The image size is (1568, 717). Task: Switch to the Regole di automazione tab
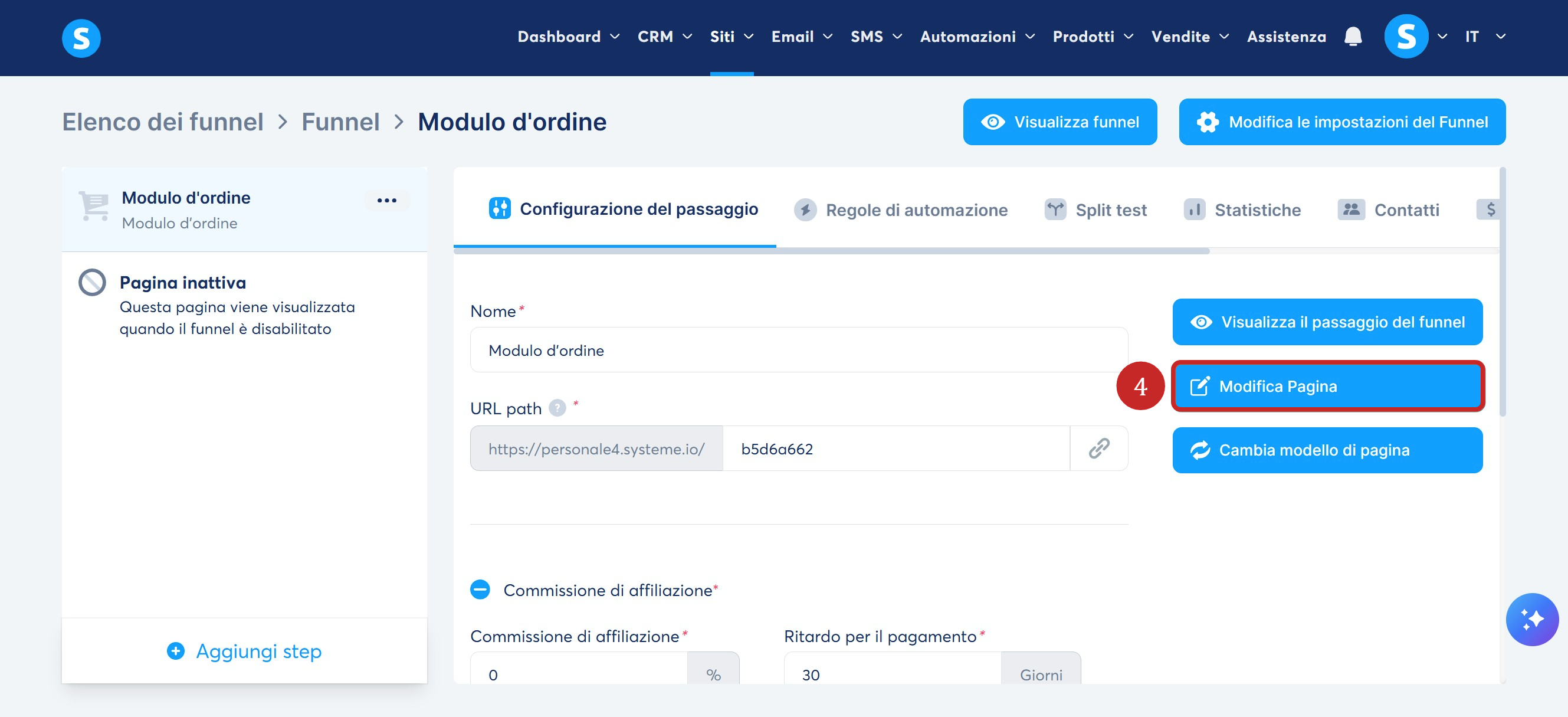[x=900, y=210]
